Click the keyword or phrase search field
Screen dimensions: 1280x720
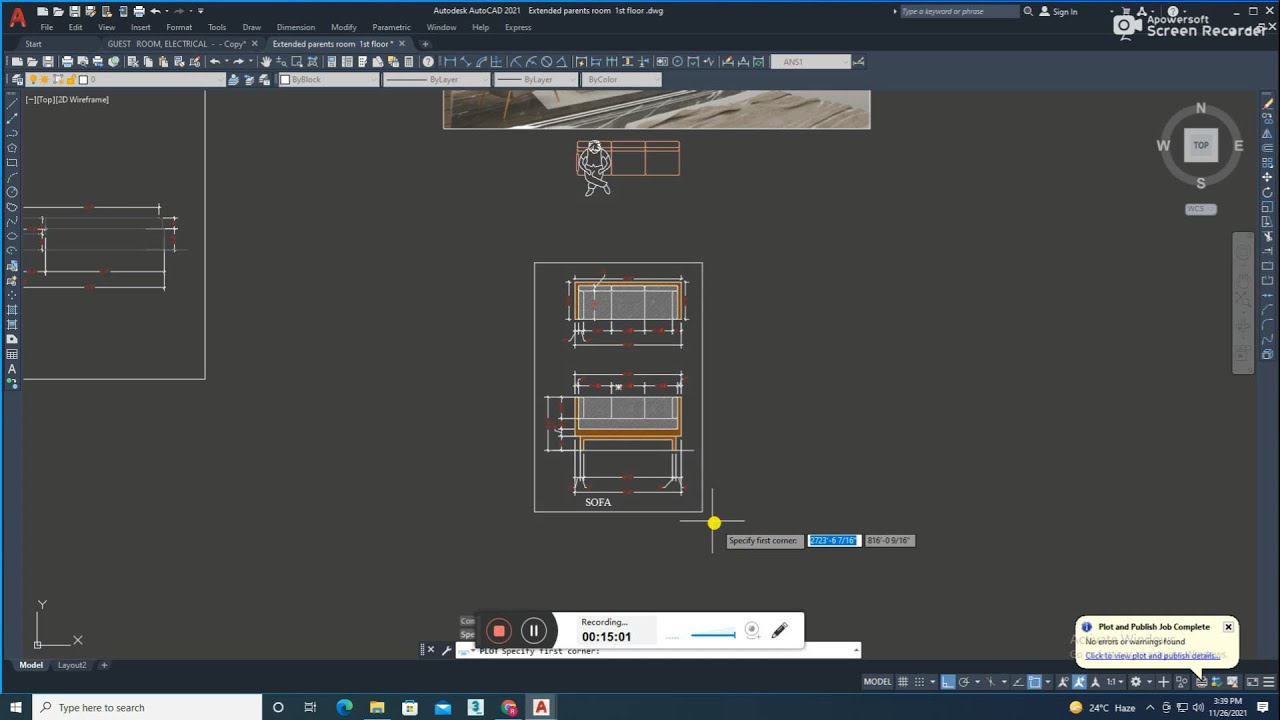[959, 11]
